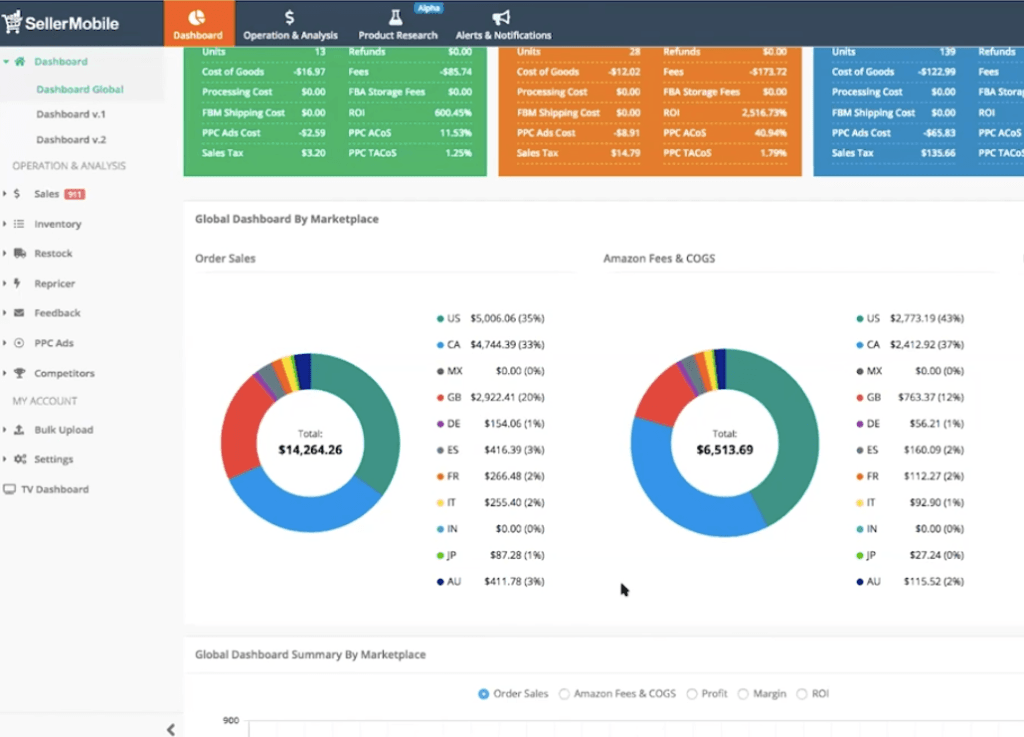Open the Competitors sidebar link
This screenshot has height=737, width=1024.
(x=64, y=373)
